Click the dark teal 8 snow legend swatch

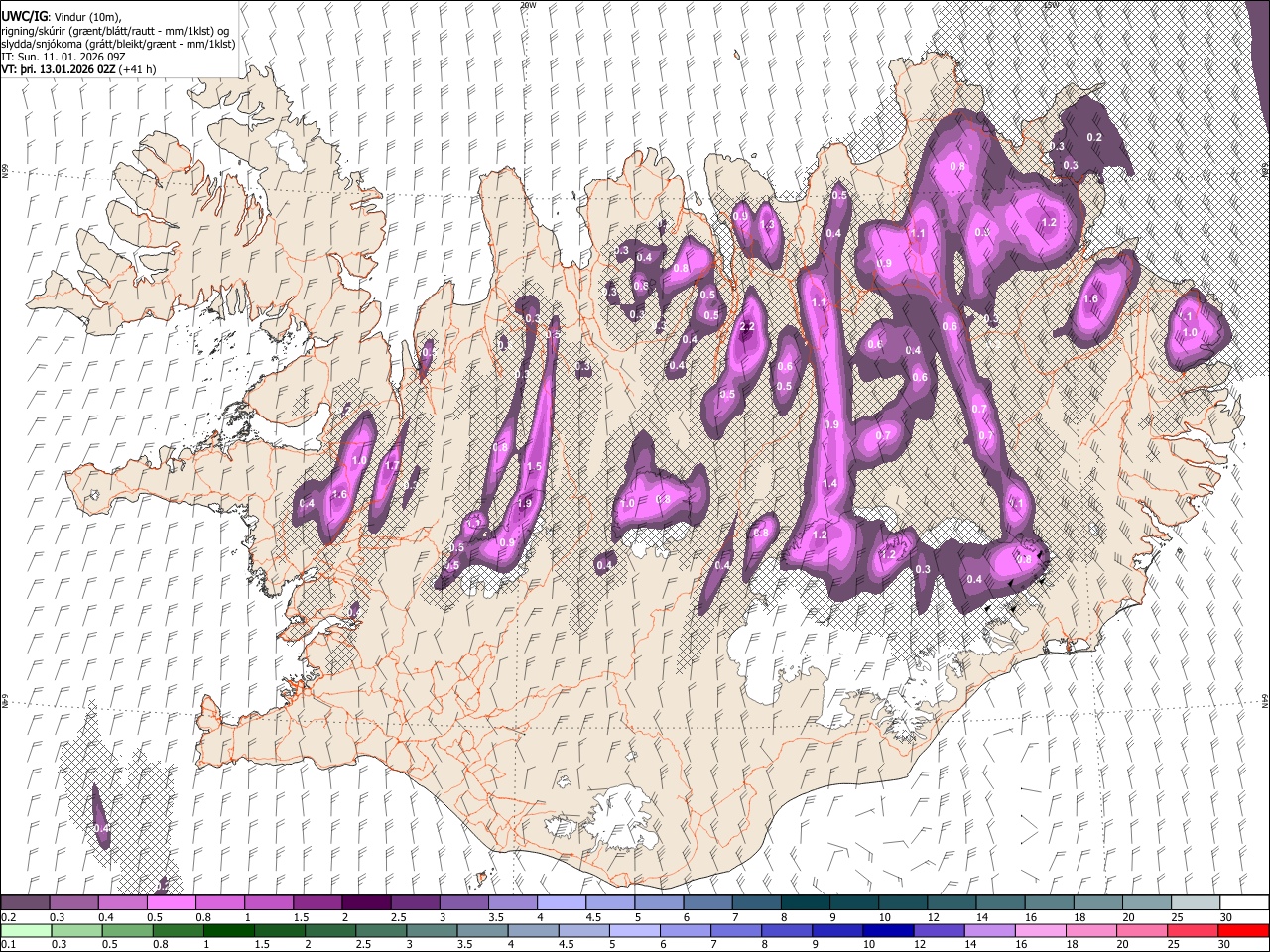tap(805, 902)
